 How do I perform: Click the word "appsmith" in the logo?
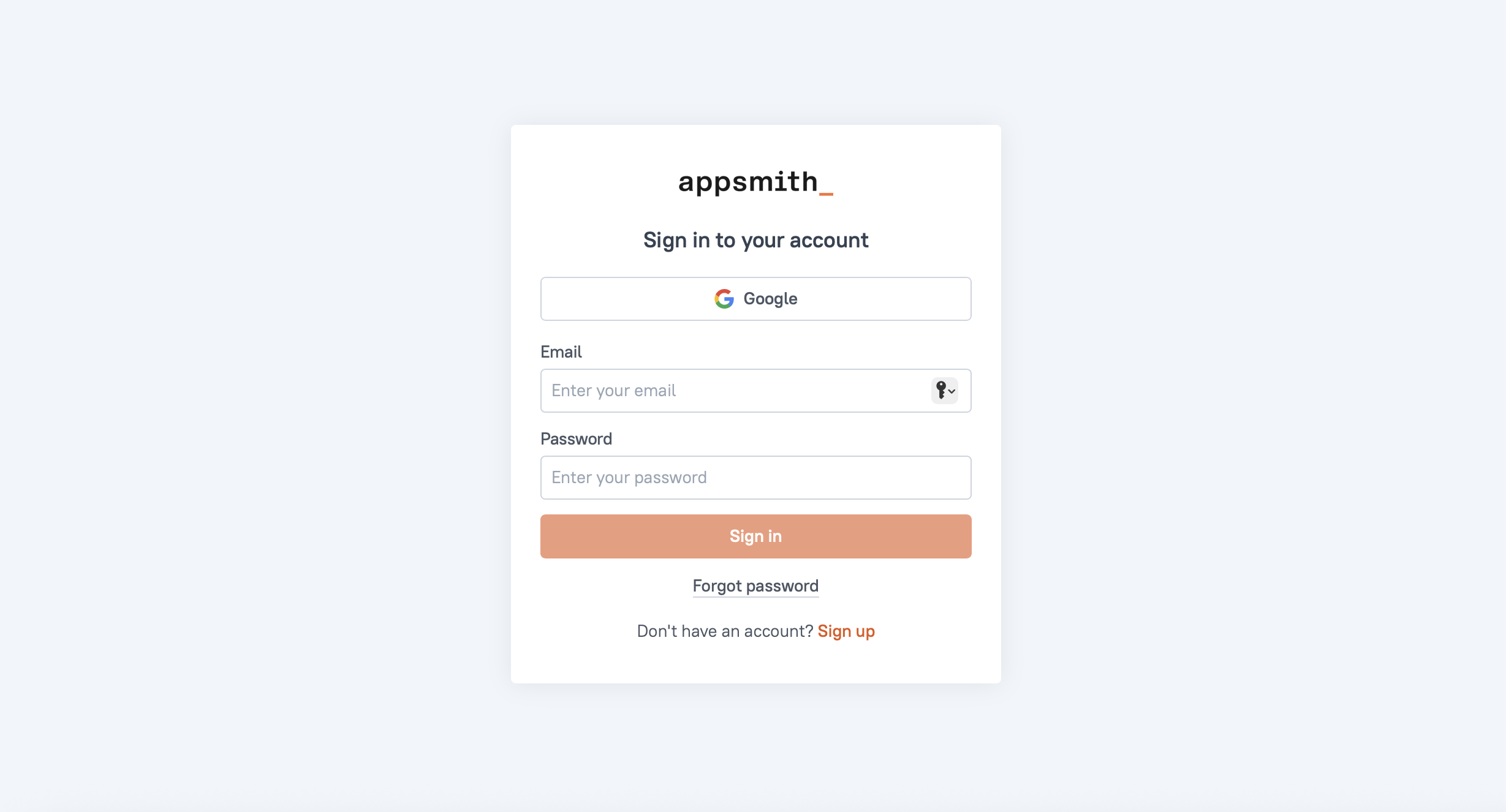click(x=747, y=182)
